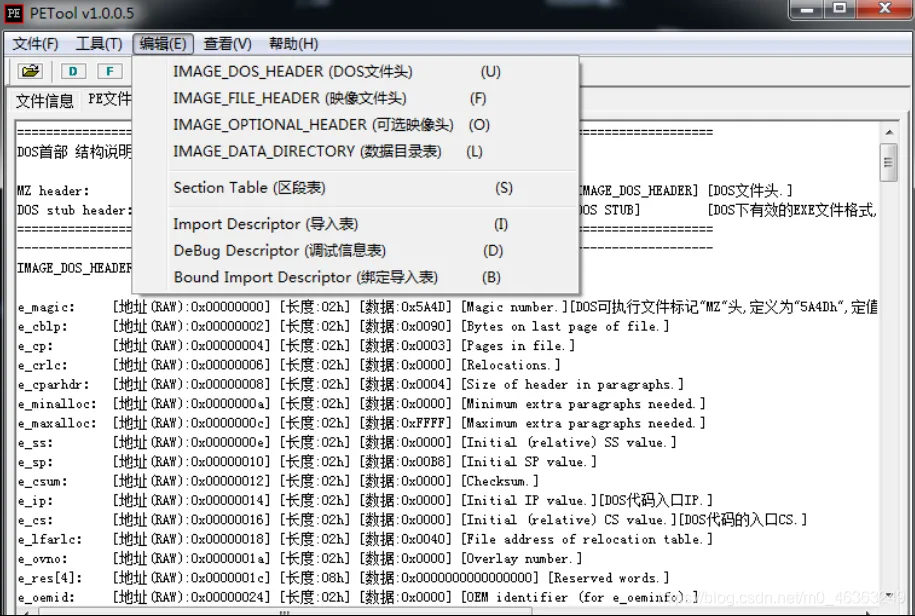Switch to the 文件信息 tab
915x616 pixels.
point(44,101)
